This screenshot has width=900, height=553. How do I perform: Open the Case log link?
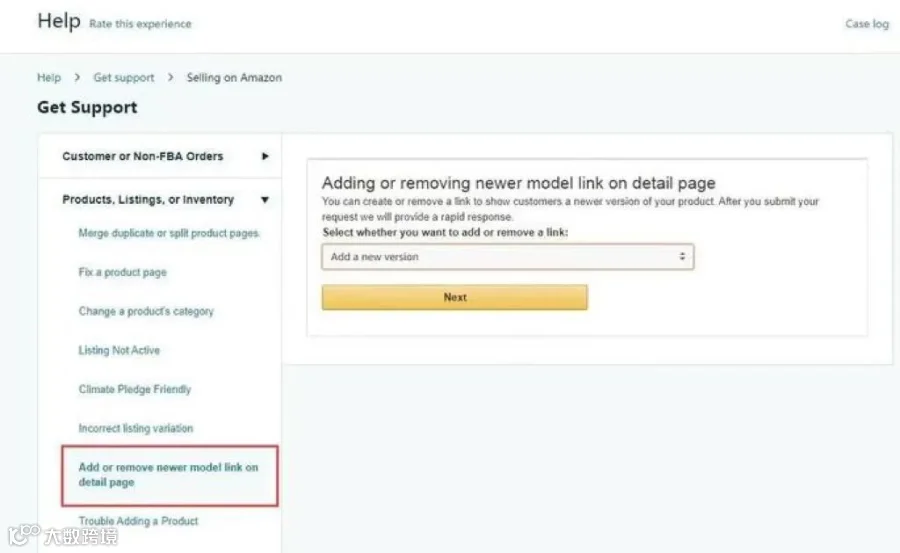coord(867,24)
